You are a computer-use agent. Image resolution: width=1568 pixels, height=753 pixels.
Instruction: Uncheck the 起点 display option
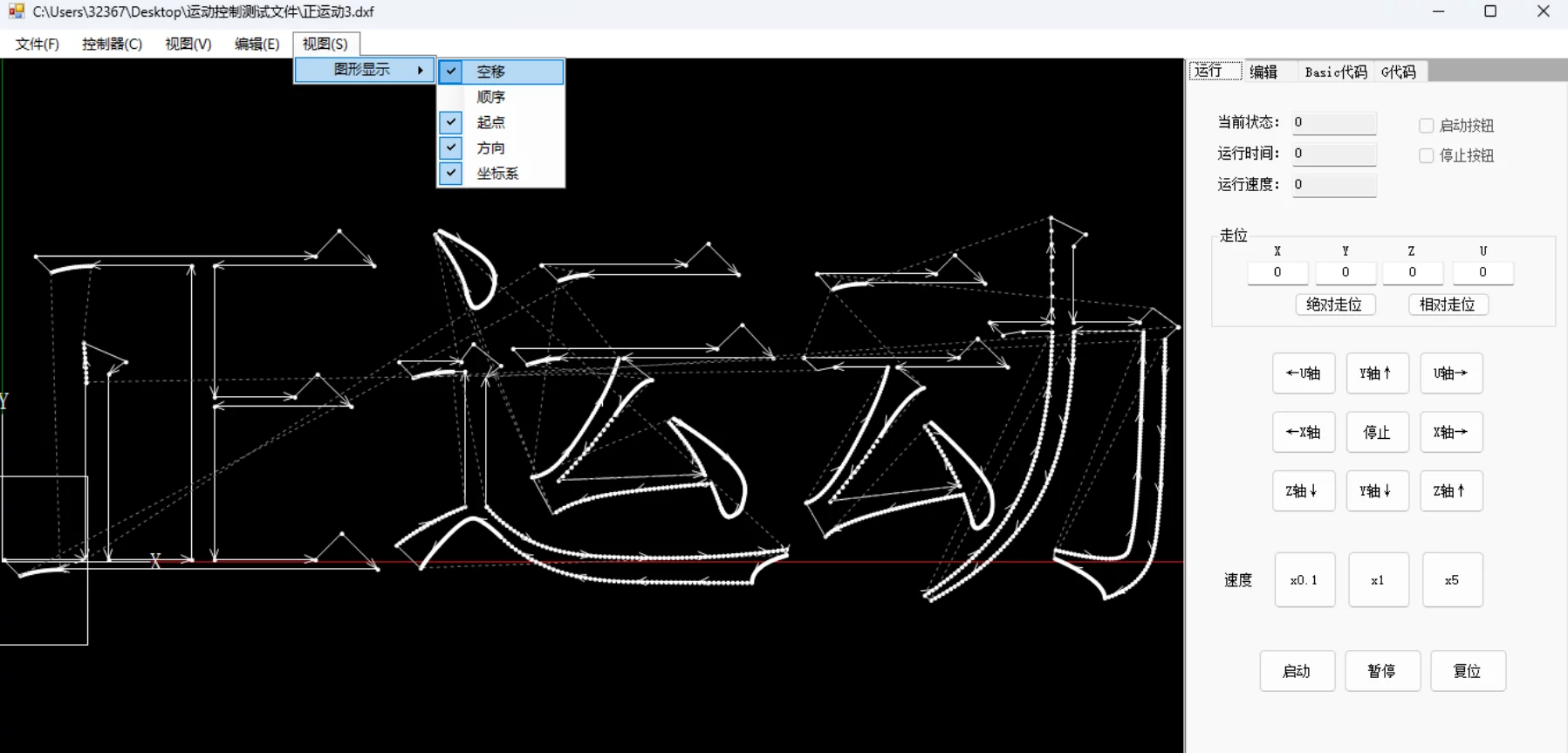pyautogui.click(x=501, y=122)
